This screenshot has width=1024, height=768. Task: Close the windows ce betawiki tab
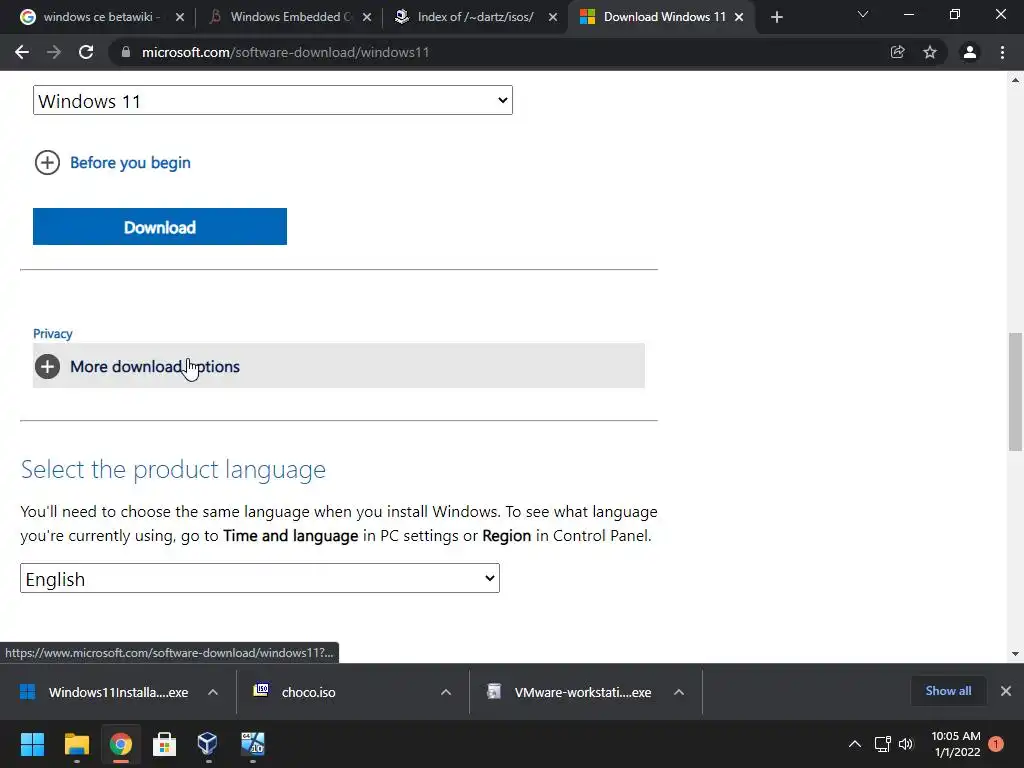(x=180, y=17)
